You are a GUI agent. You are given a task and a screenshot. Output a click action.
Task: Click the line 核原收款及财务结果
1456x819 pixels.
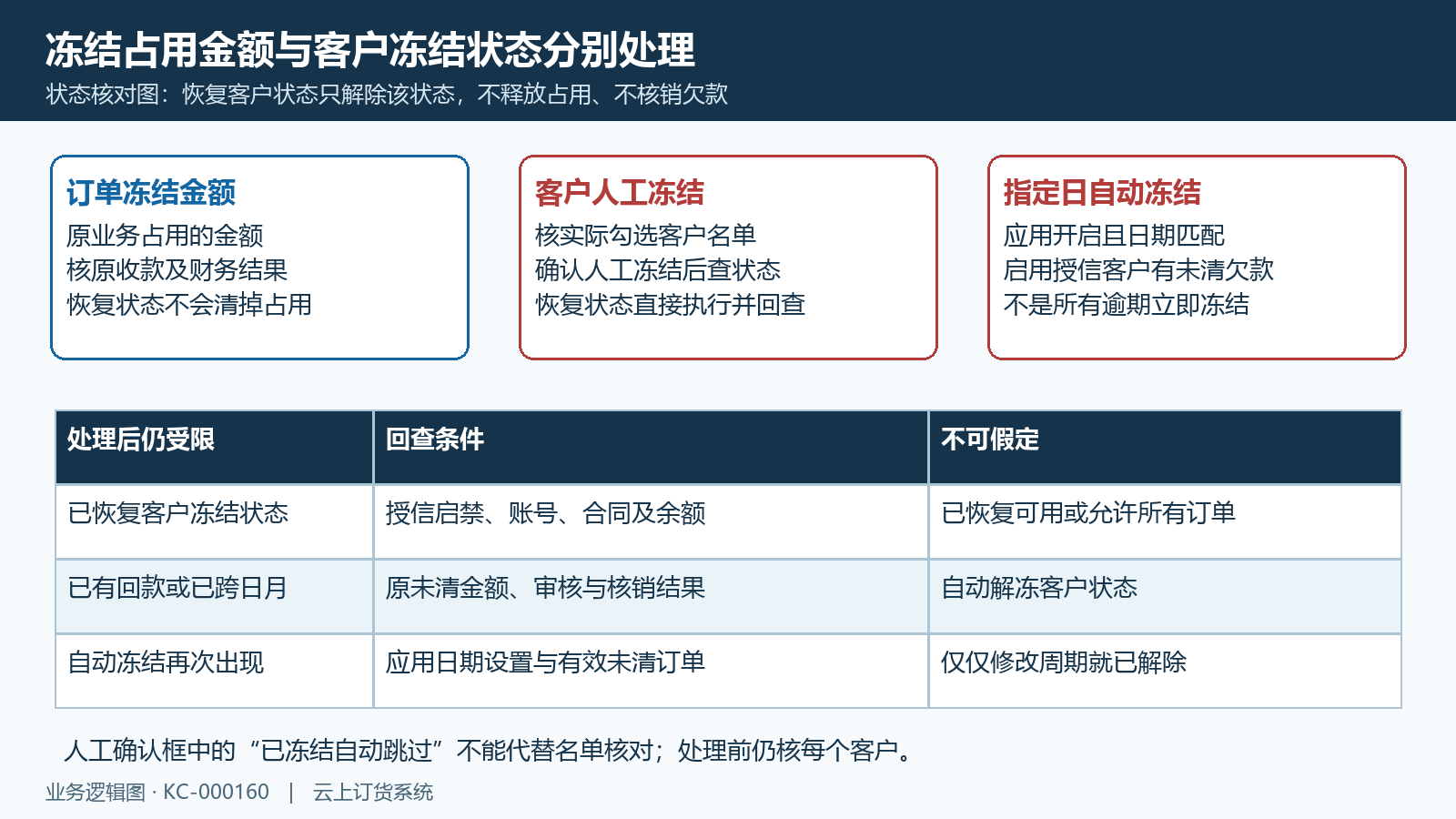point(177,270)
